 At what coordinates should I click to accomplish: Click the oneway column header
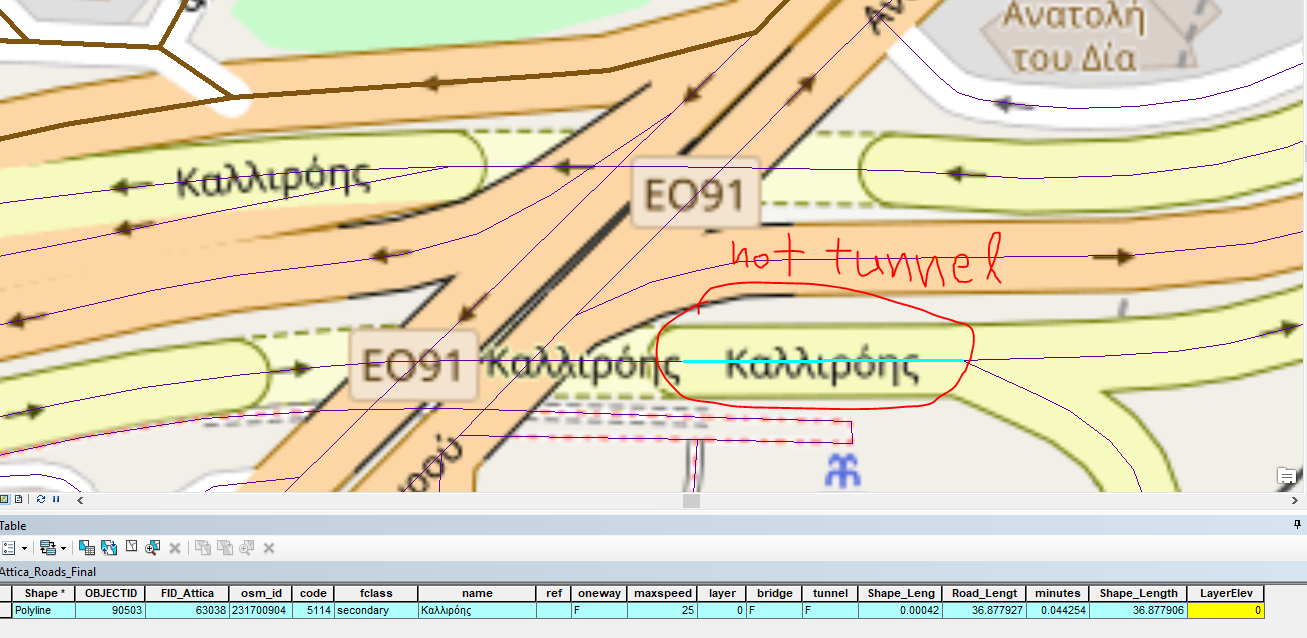pyautogui.click(x=599, y=593)
